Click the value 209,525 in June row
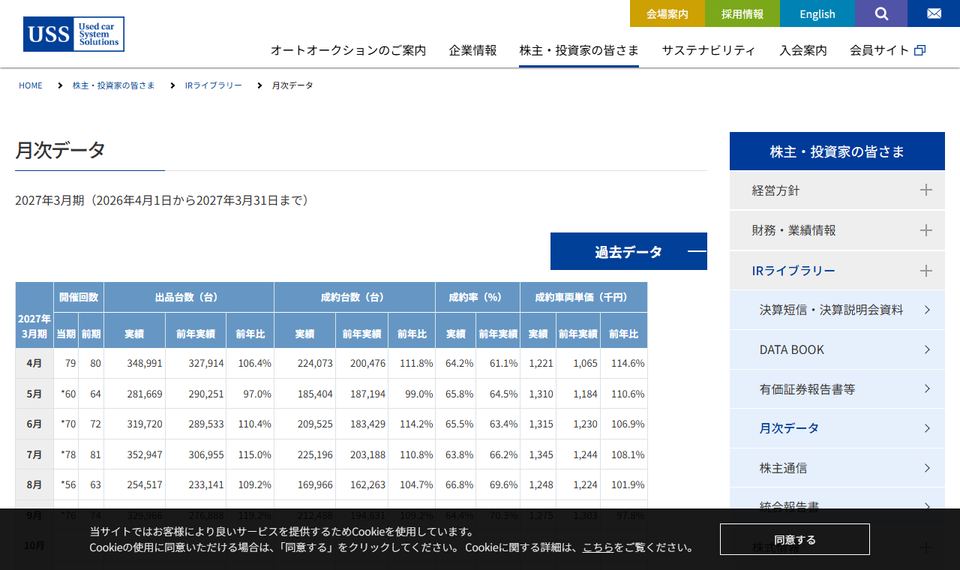Image resolution: width=960 pixels, height=570 pixels. (x=315, y=424)
